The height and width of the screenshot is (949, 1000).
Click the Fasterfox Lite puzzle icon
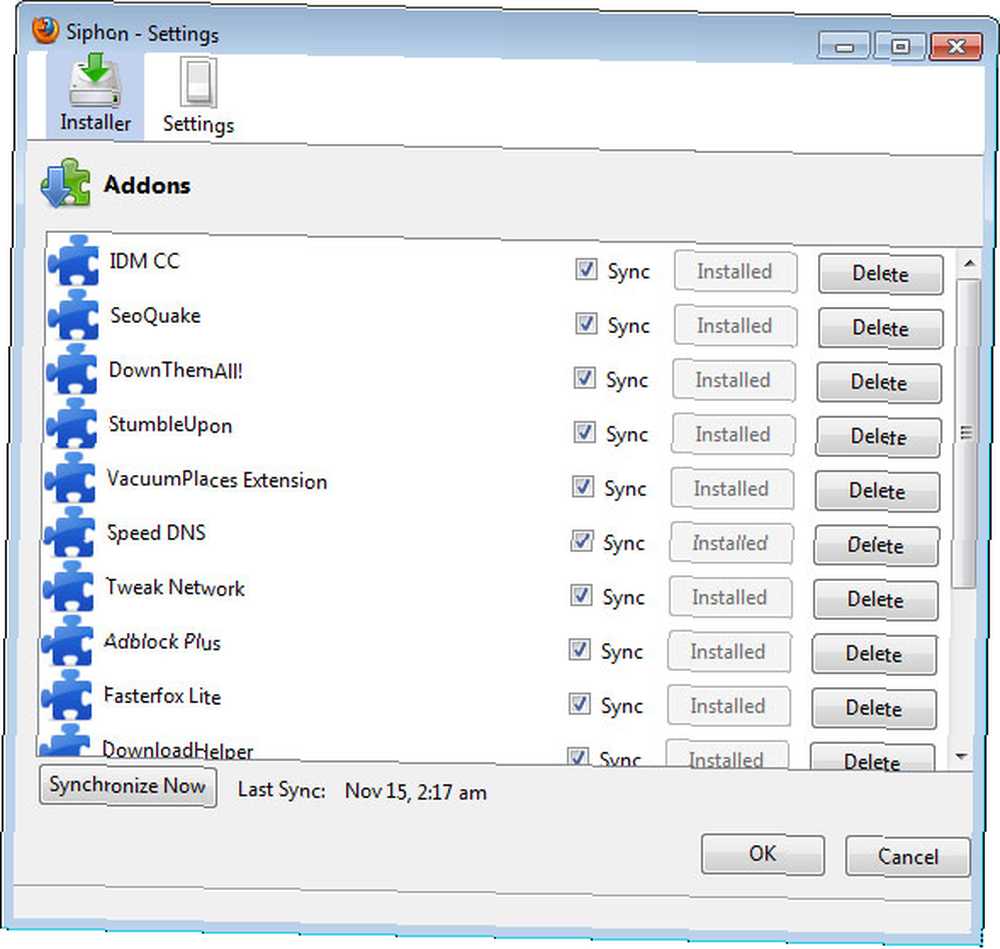pos(68,695)
